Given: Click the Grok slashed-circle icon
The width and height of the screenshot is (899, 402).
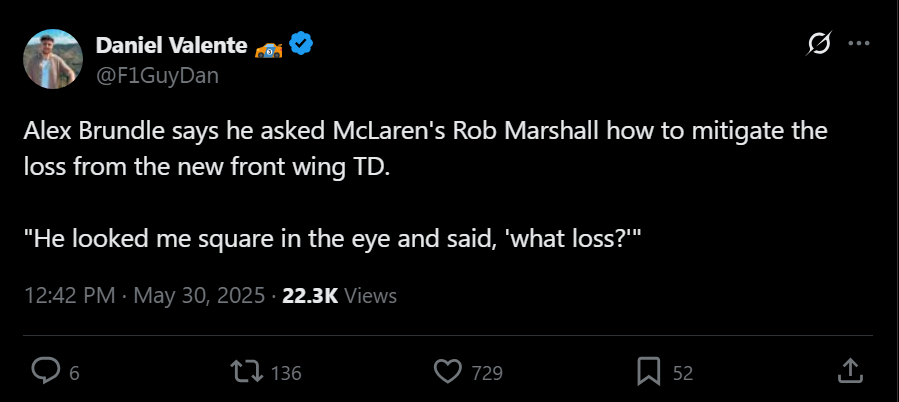Looking at the screenshot, I should click(x=819, y=44).
